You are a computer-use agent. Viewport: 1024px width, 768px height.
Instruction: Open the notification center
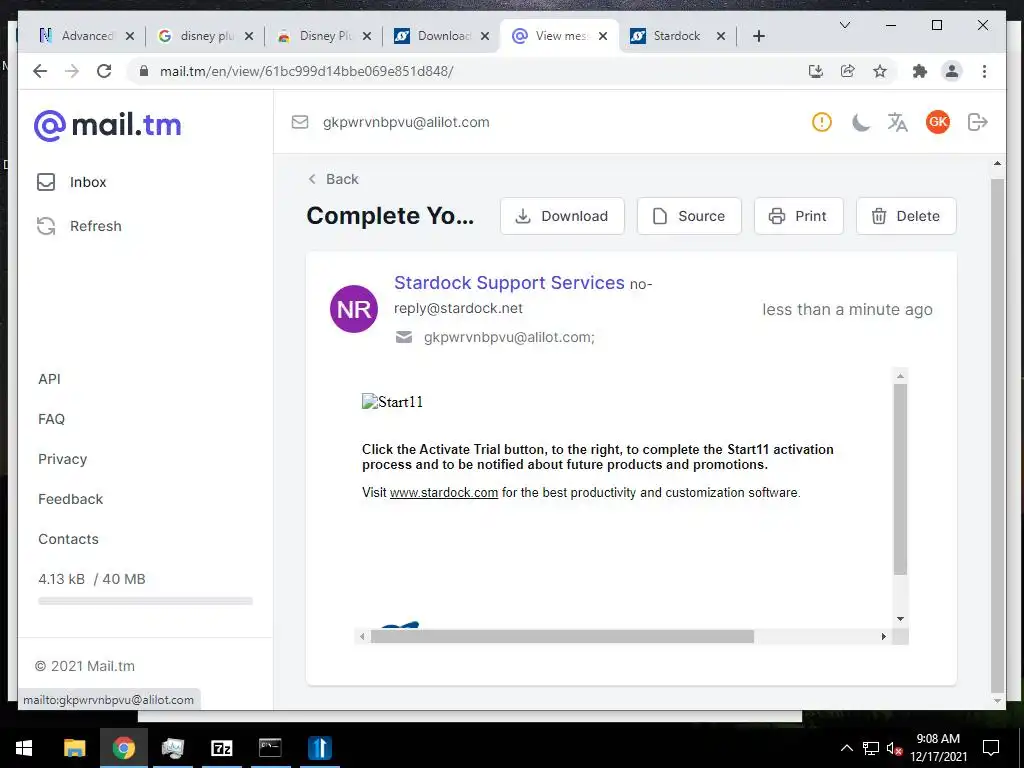coord(991,748)
